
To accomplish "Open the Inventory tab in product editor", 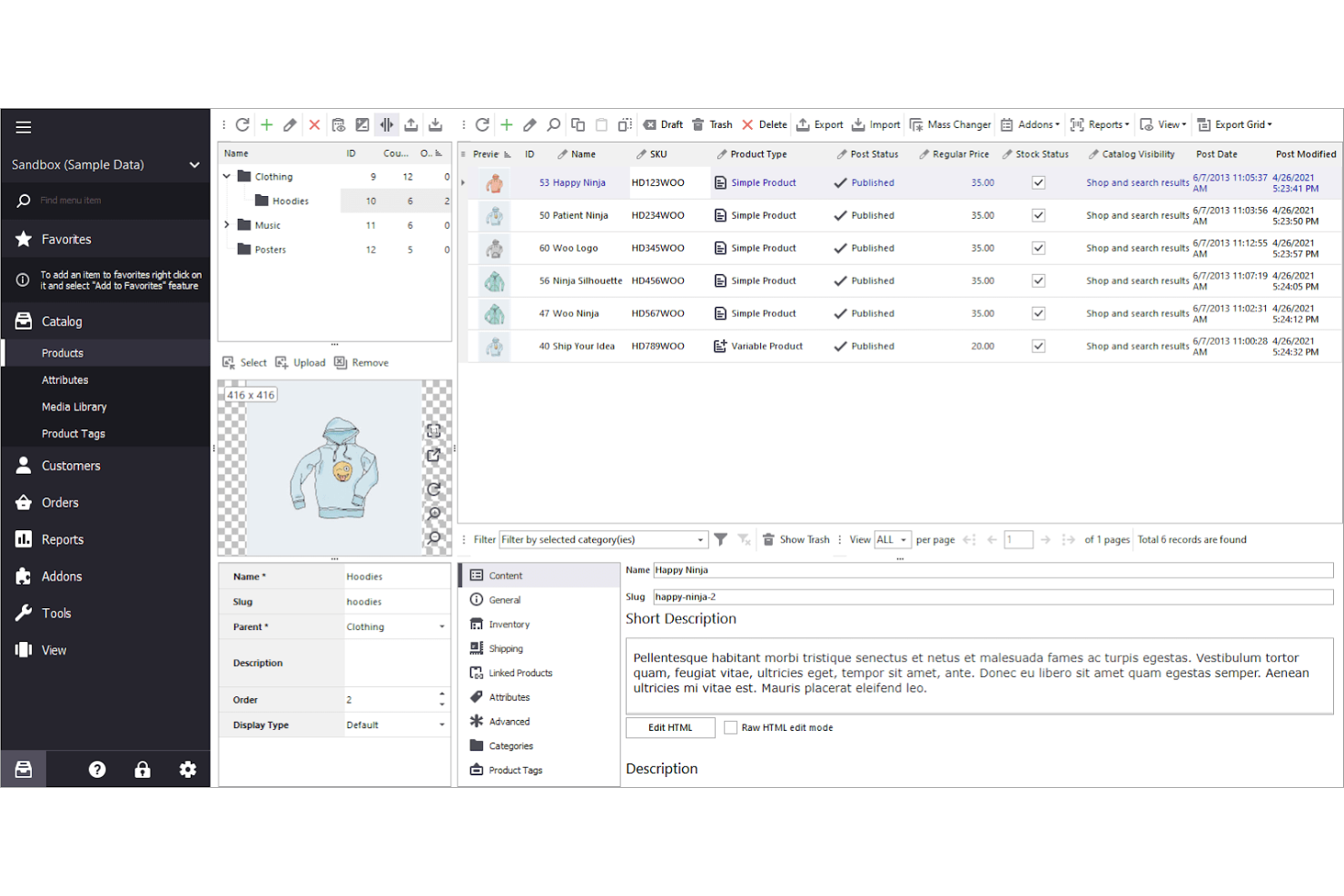I will click(x=509, y=625).
